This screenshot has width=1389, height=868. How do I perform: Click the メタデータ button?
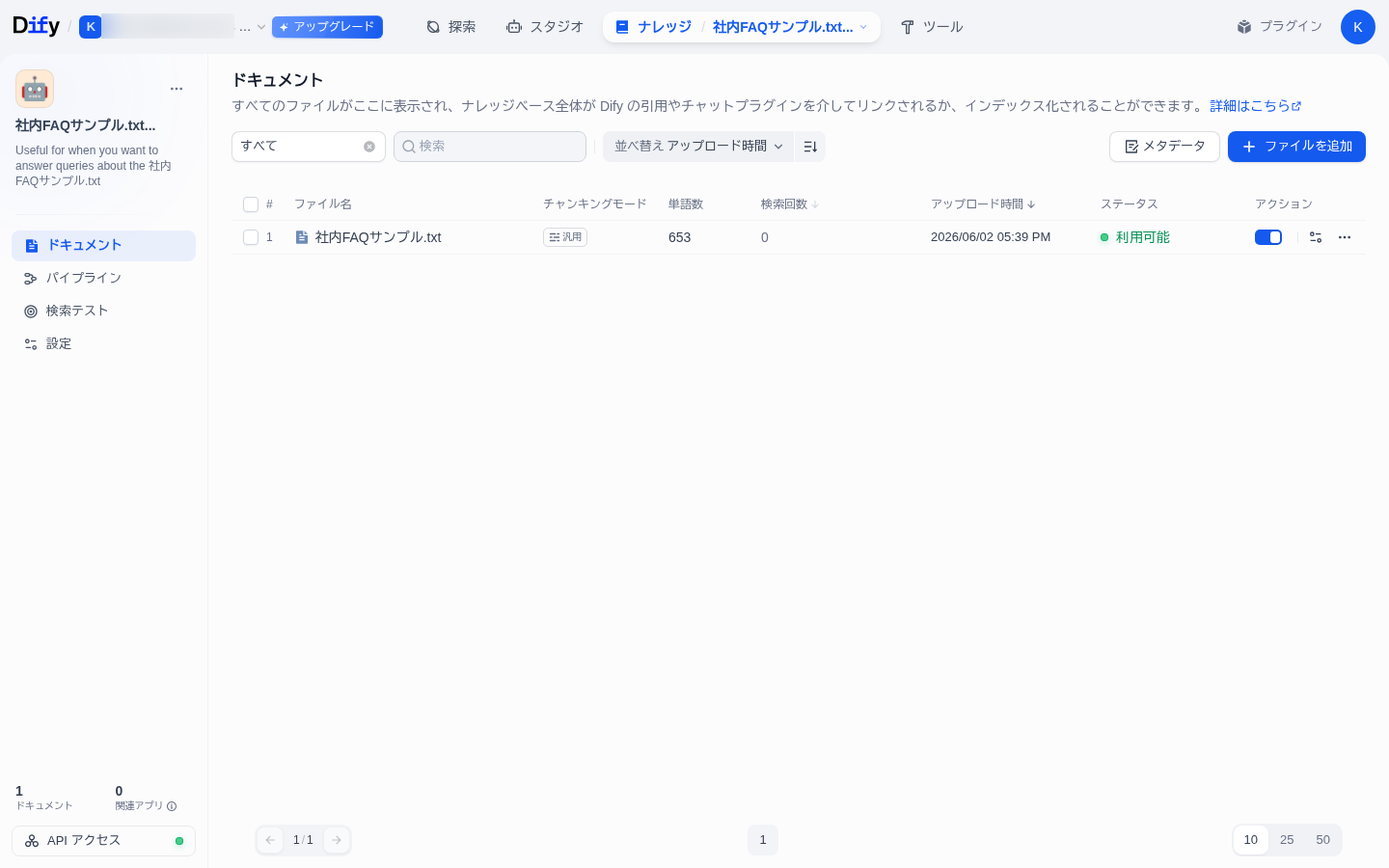coord(1164,147)
